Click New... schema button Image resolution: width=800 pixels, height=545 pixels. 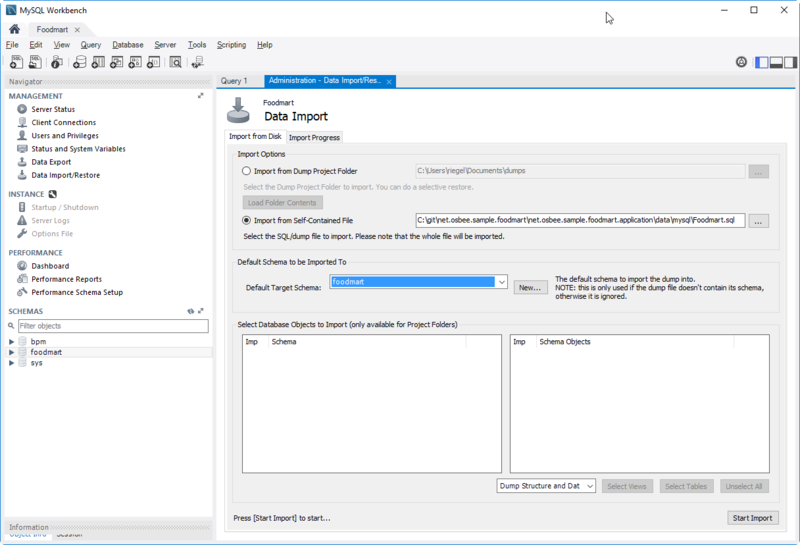click(530, 288)
